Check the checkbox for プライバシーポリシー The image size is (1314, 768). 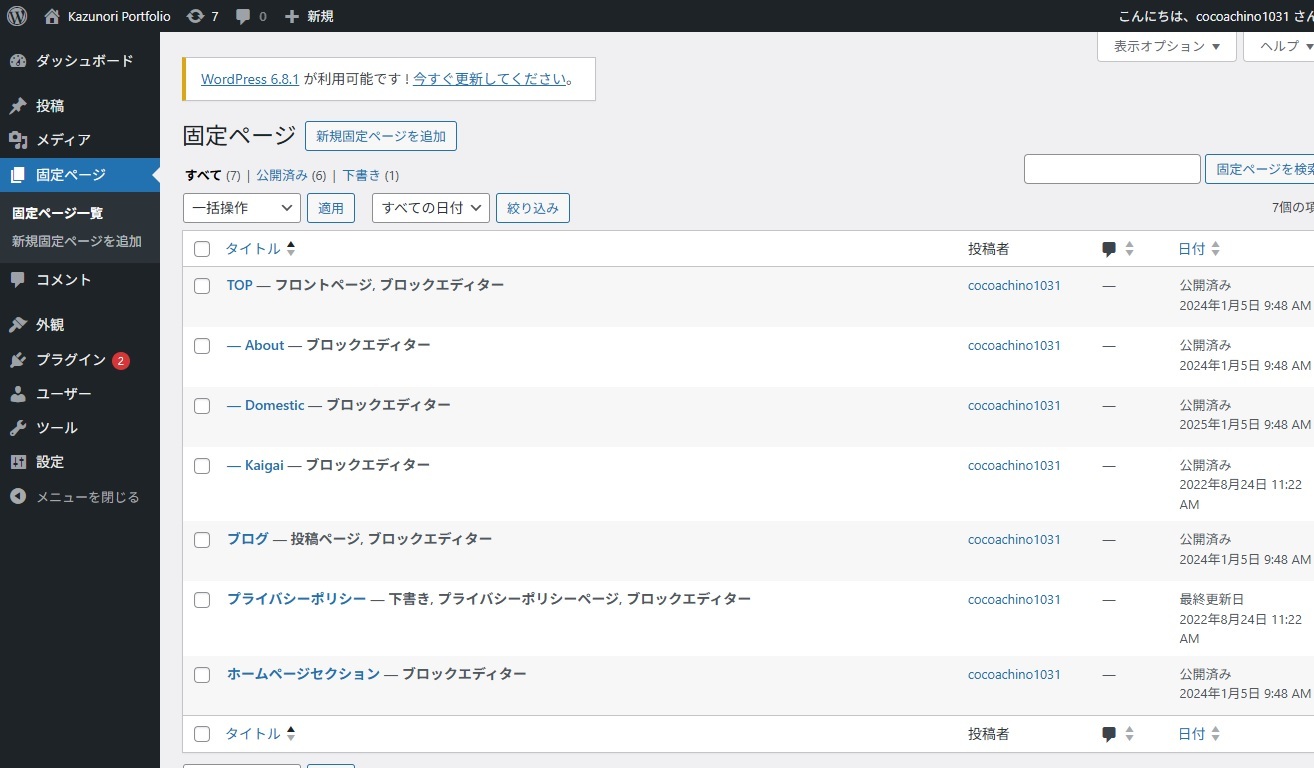pyautogui.click(x=202, y=599)
